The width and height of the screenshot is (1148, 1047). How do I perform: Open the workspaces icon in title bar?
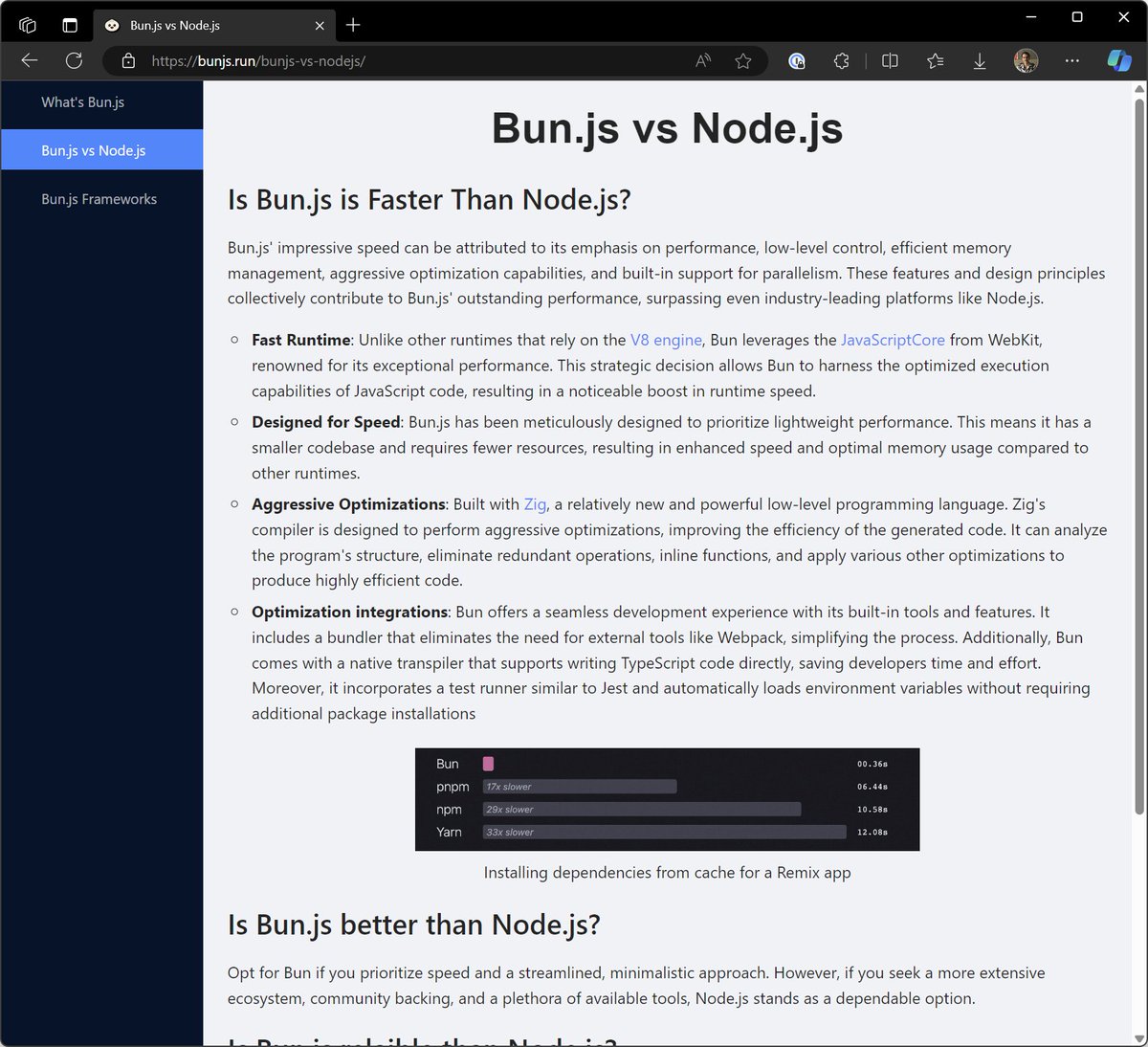[28, 25]
